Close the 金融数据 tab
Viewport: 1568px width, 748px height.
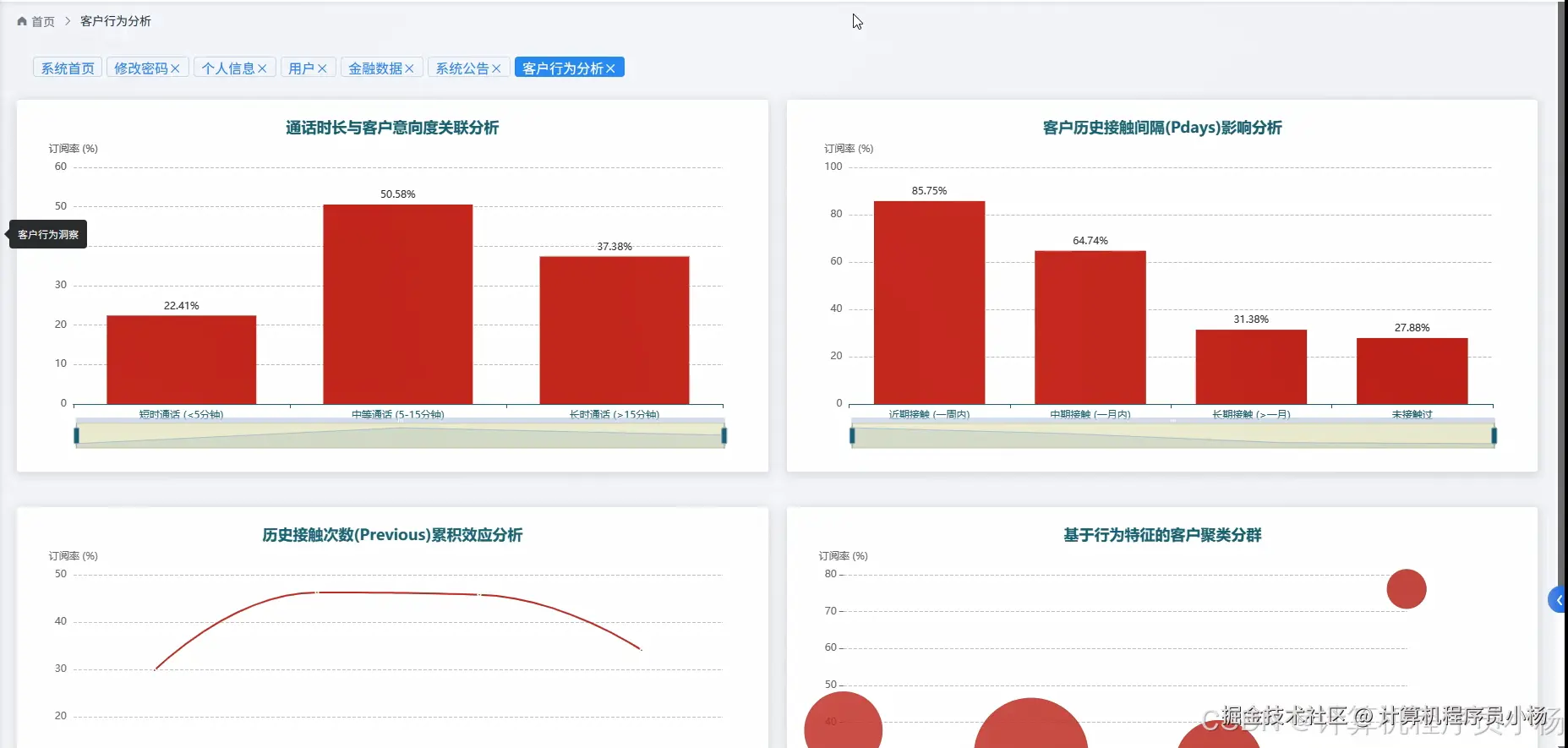[409, 68]
